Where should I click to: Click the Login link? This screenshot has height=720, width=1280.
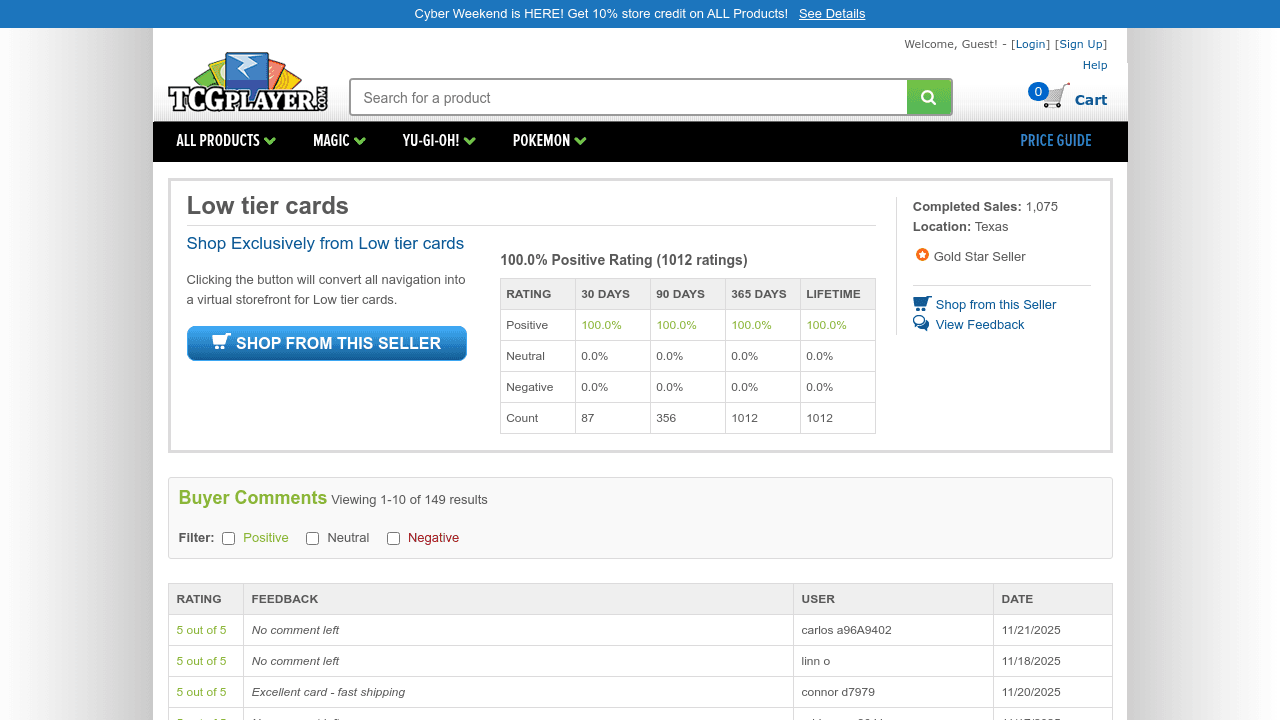(x=1030, y=44)
